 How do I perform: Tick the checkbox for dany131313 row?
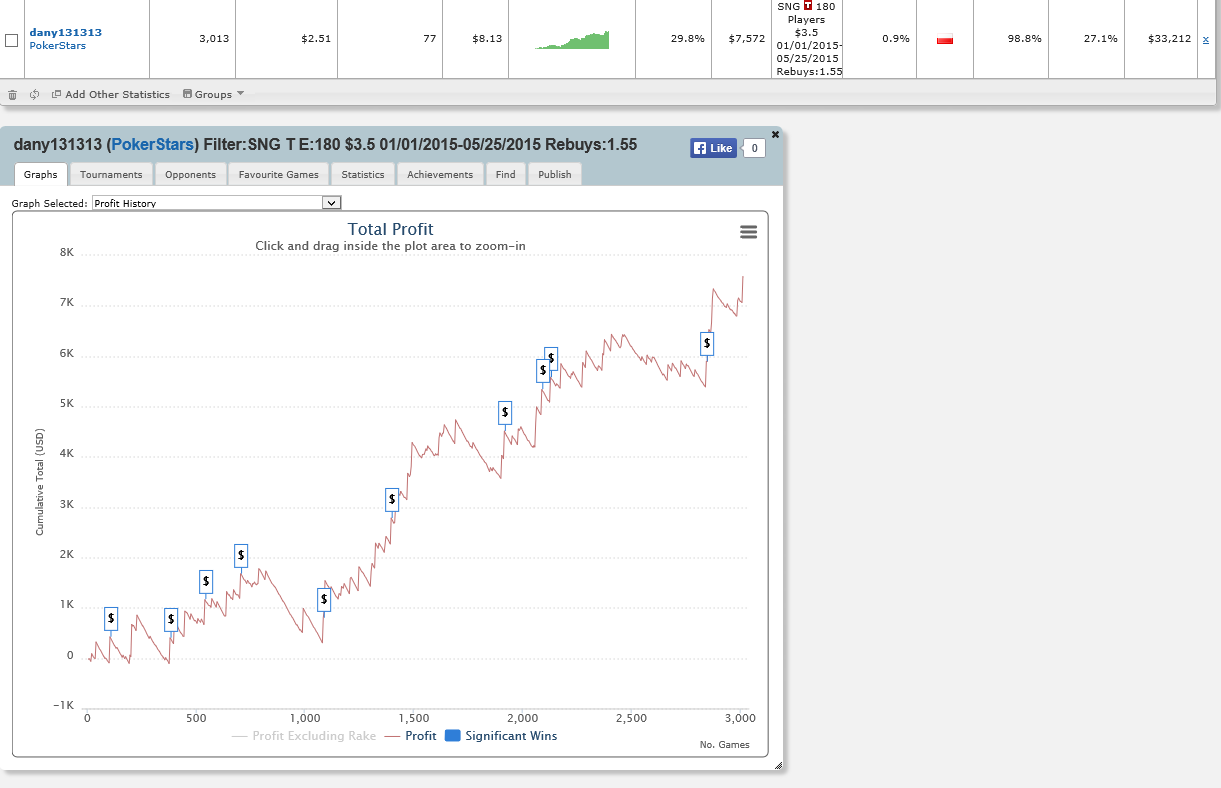pos(12,40)
